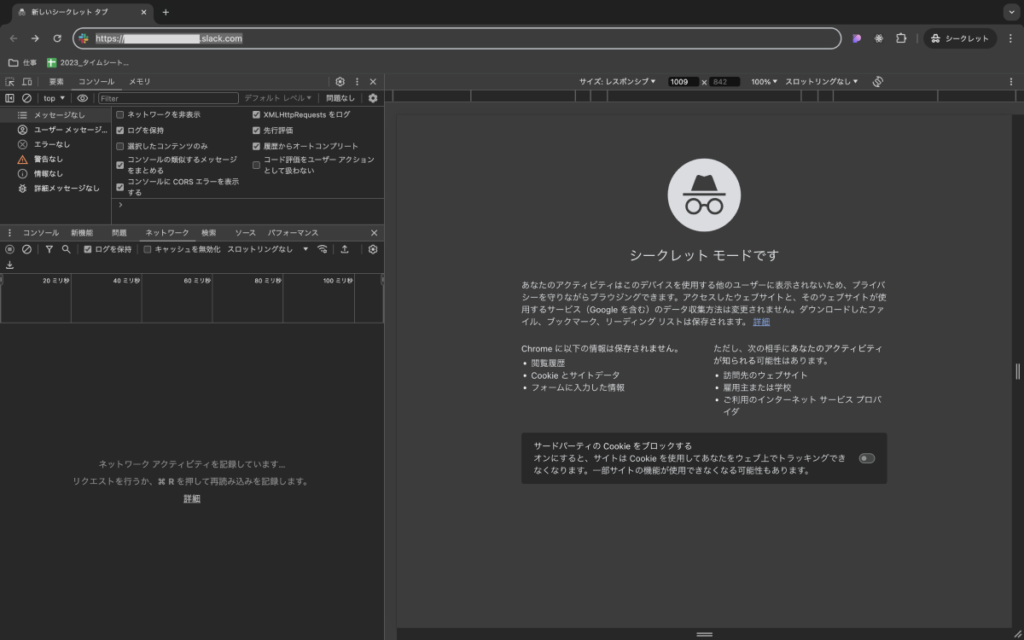Expand the top context selector dropdown
The image size is (1024, 640).
(54, 98)
